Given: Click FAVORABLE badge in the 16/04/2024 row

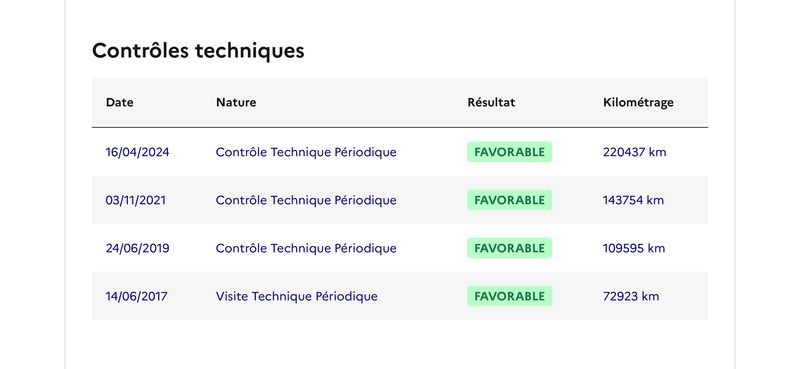Looking at the screenshot, I should click(509, 152).
